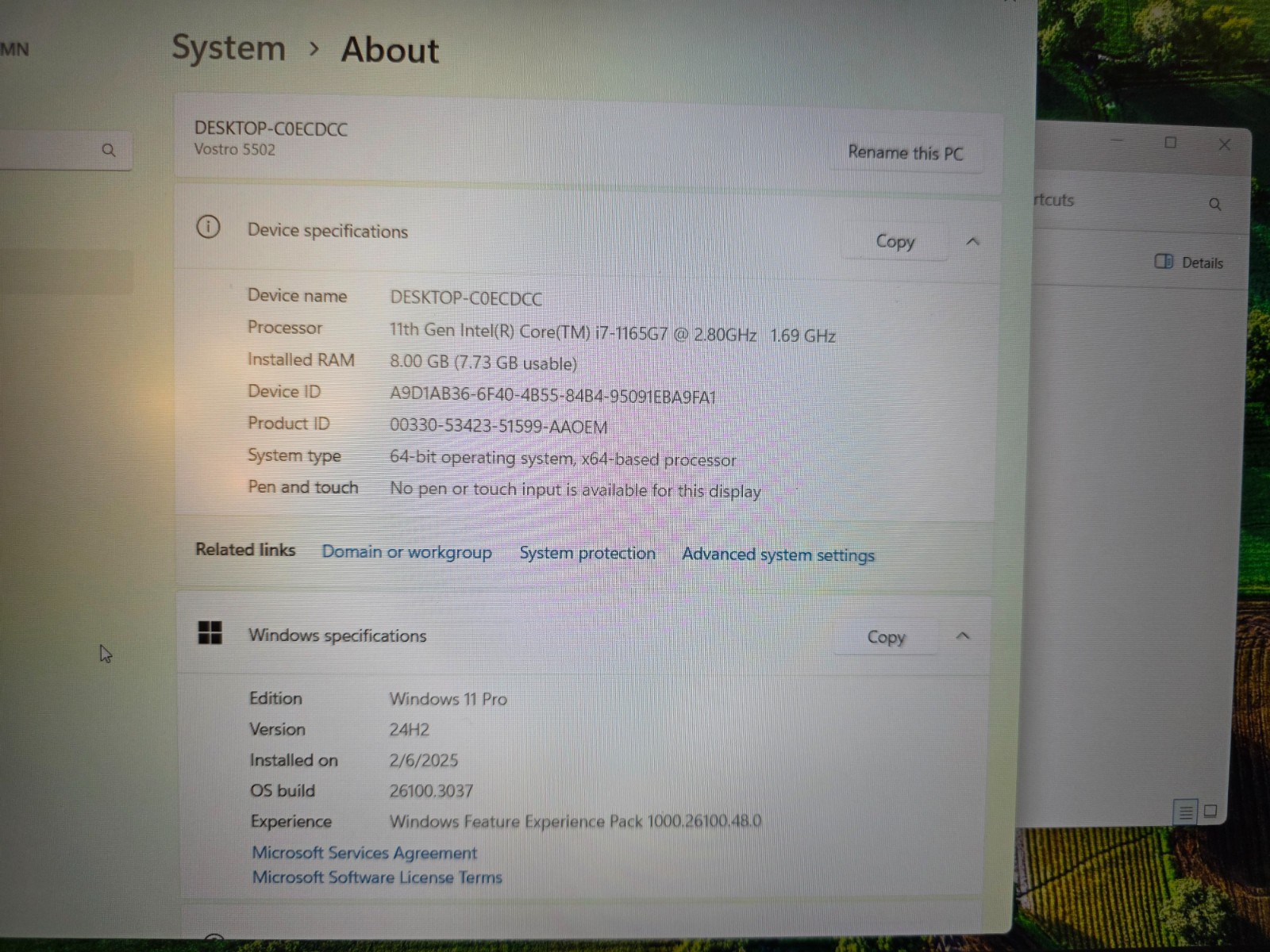Switch to list view in background window

(1185, 812)
